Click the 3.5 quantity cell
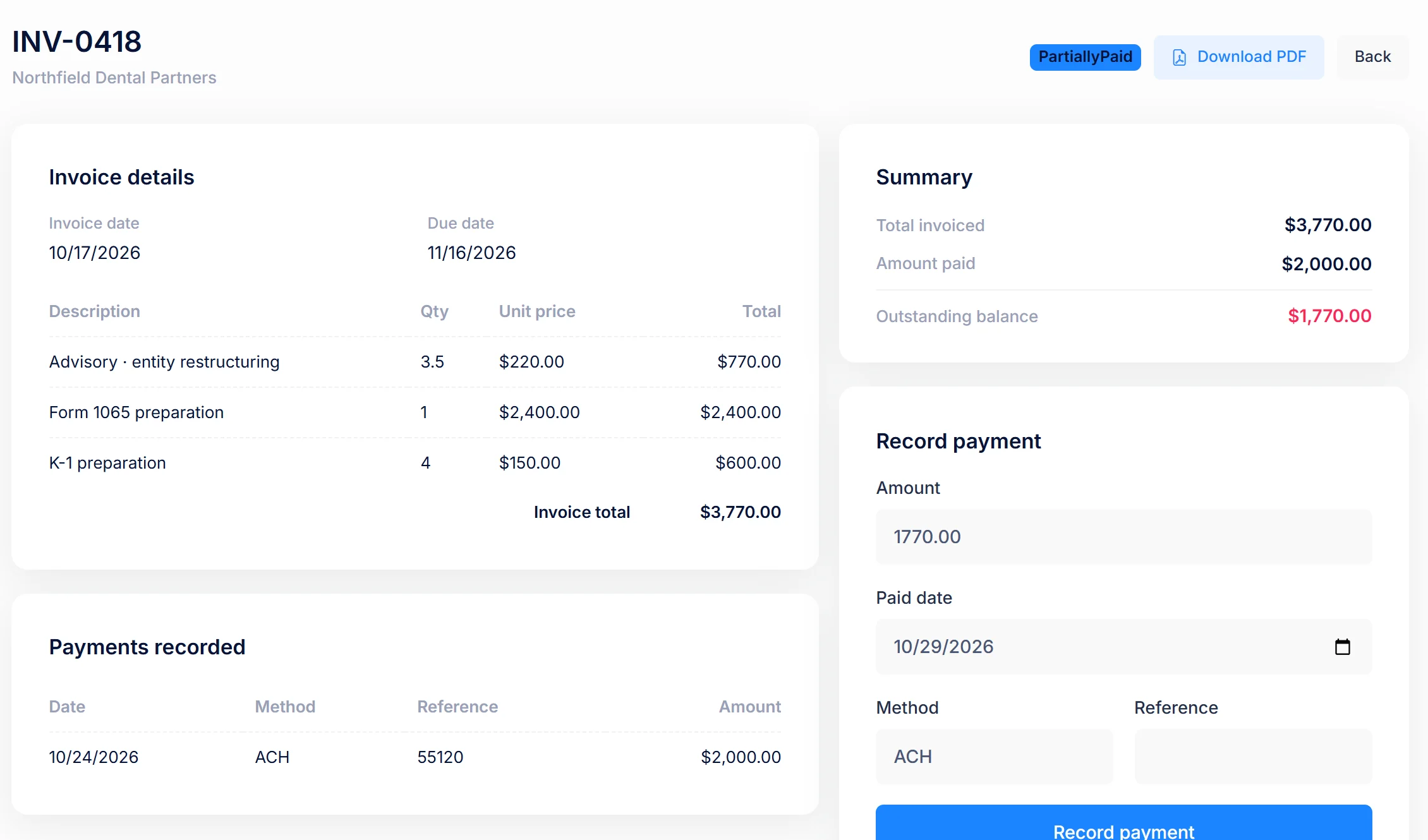The image size is (1428, 840). [432, 362]
